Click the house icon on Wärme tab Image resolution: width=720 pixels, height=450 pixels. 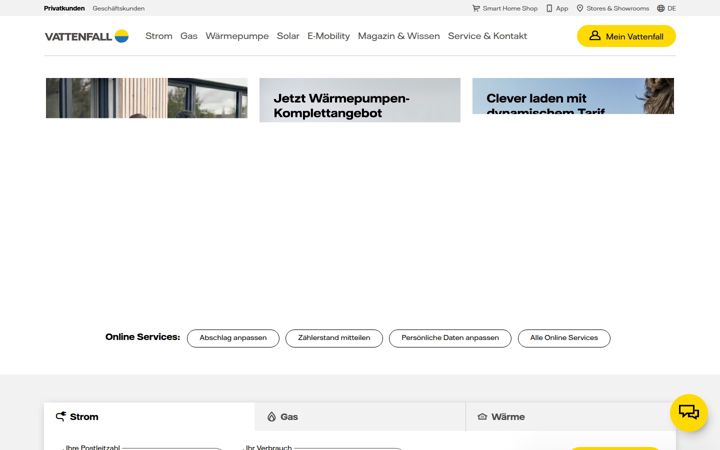(x=482, y=416)
